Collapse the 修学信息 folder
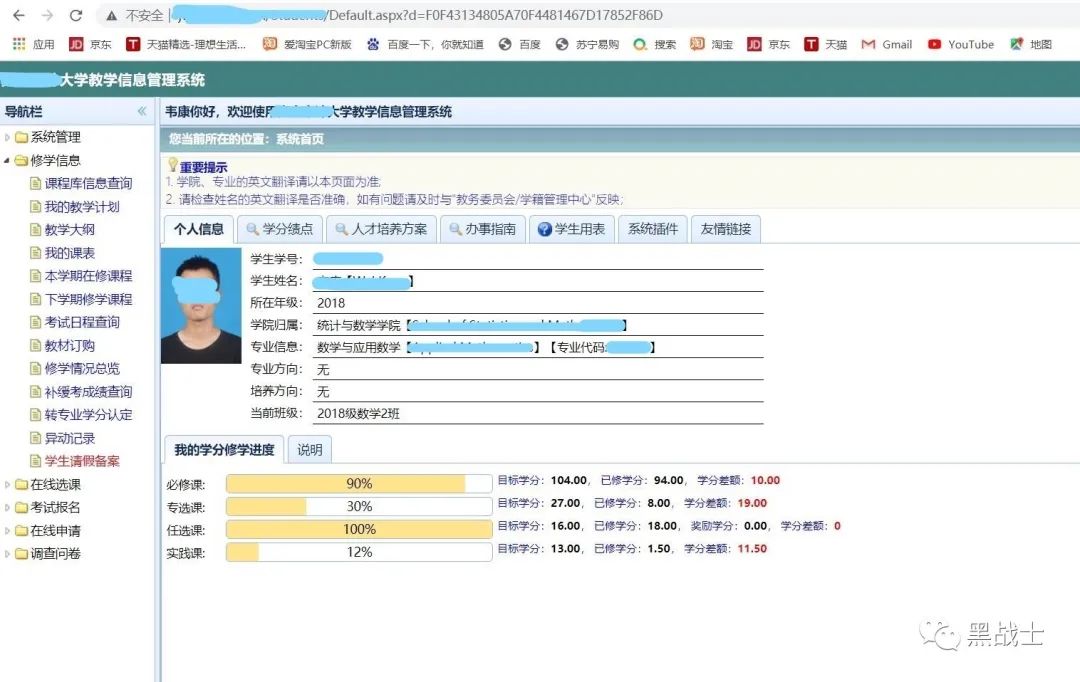This screenshot has width=1080, height=682. point(8,161)
